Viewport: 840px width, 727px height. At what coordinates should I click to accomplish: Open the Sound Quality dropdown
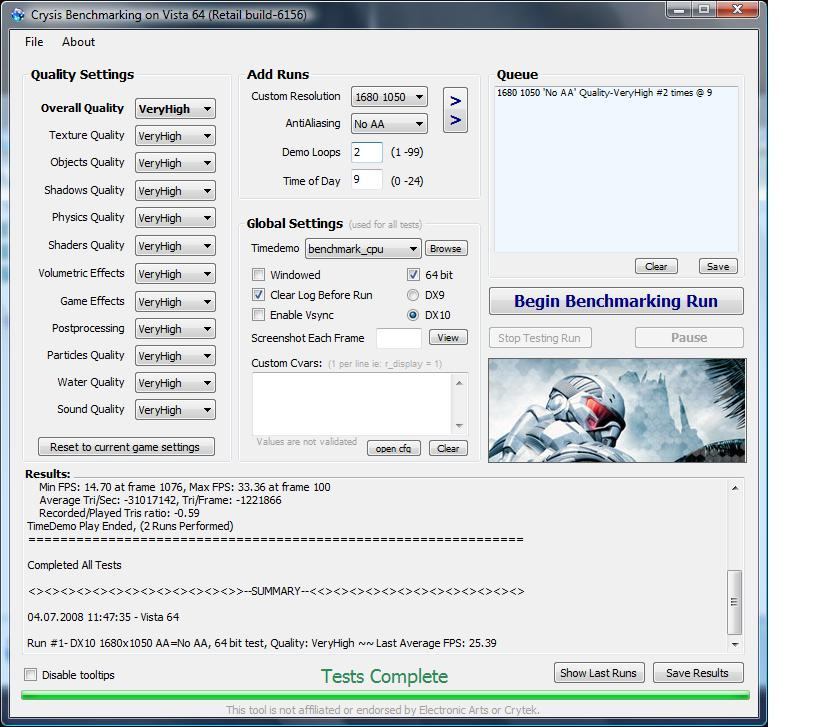[x=175, y=410]
